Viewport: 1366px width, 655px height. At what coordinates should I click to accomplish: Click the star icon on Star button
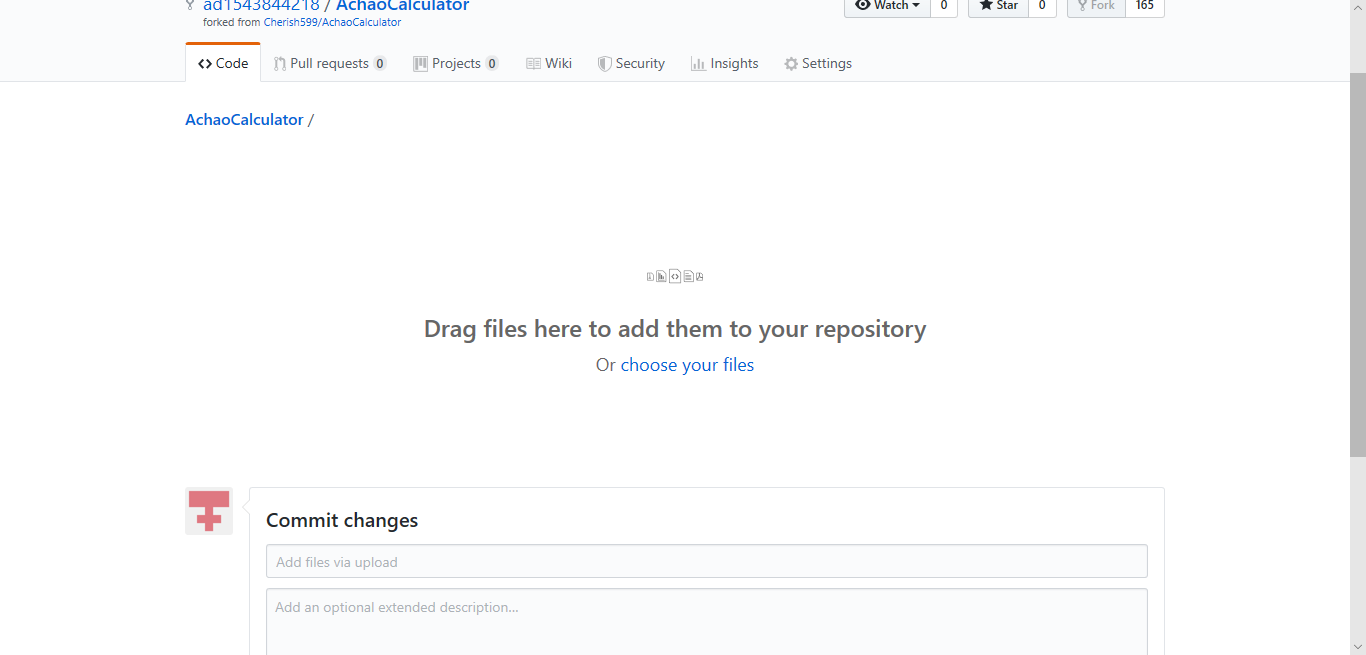[986, 5]
